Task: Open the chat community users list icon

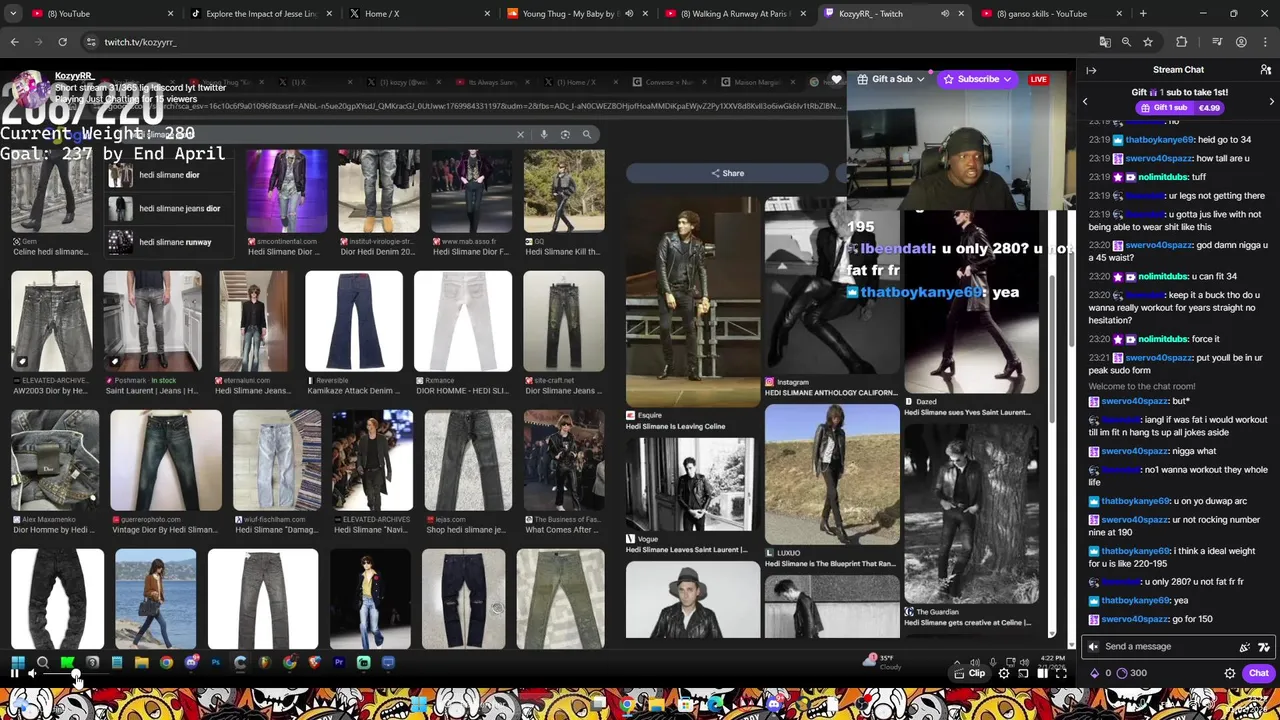Action: click(1266, 70)
